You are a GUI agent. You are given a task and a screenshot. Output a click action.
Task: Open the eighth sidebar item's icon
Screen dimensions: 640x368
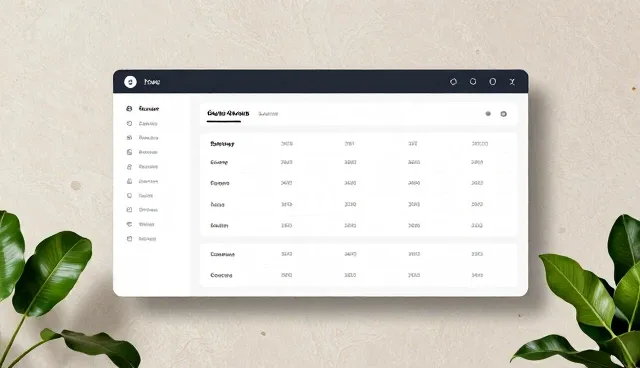pos(129,210)
